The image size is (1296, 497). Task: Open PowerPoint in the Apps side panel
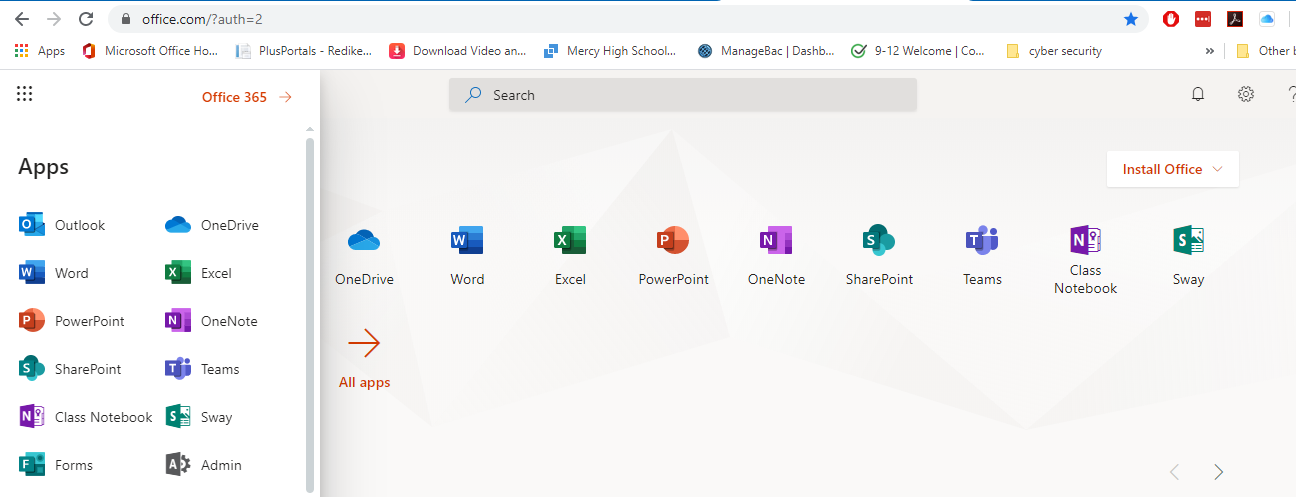pyautogui.click(x=72, y=321)
